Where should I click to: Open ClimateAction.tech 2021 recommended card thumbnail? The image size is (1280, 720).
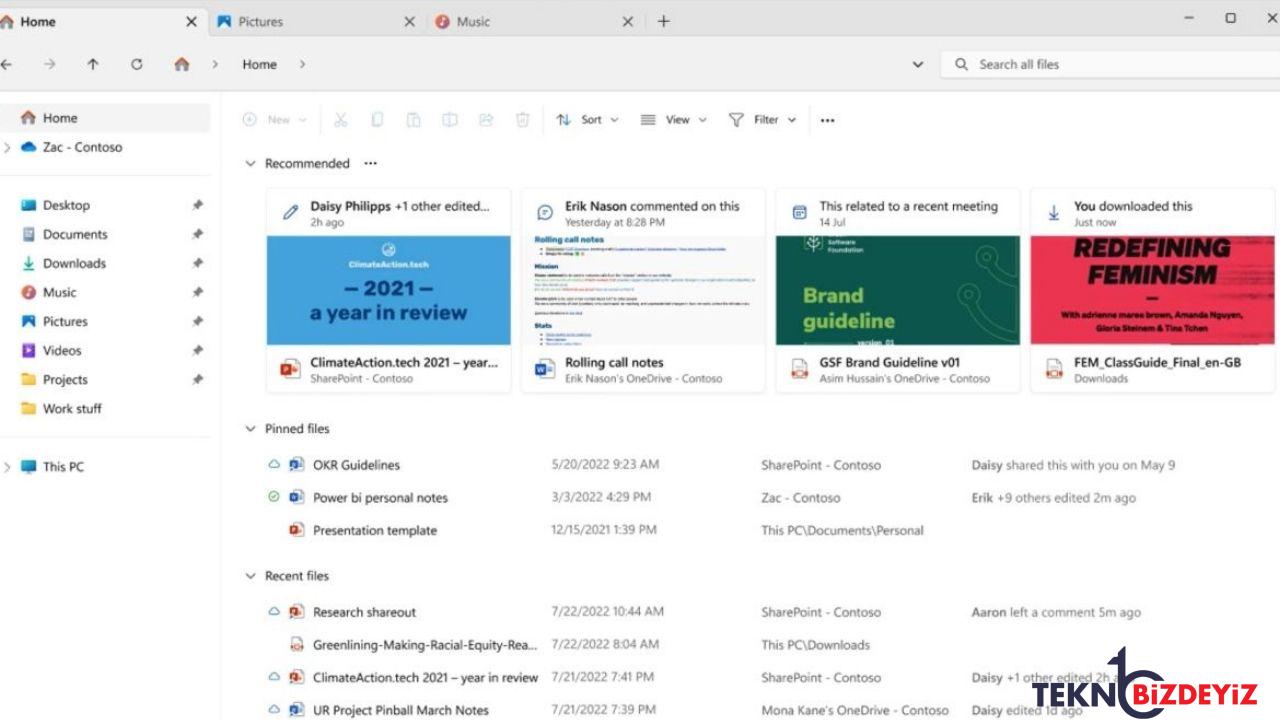point(389,290)
